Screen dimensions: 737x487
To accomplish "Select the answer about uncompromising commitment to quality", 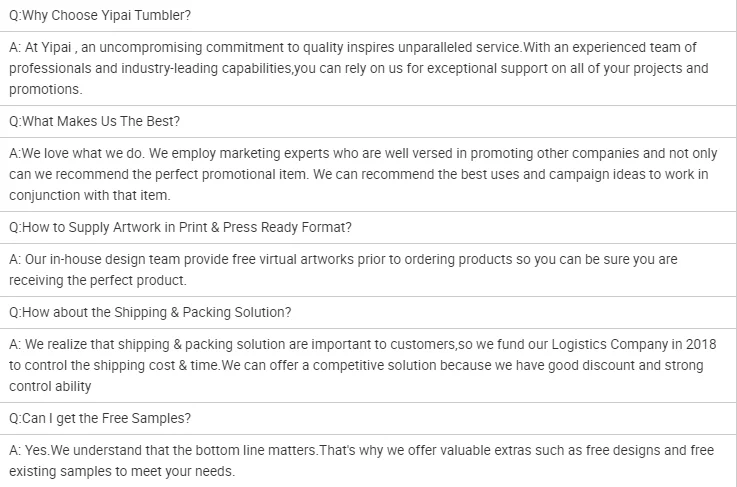I will pyautogui.click(x=368, y=69).
